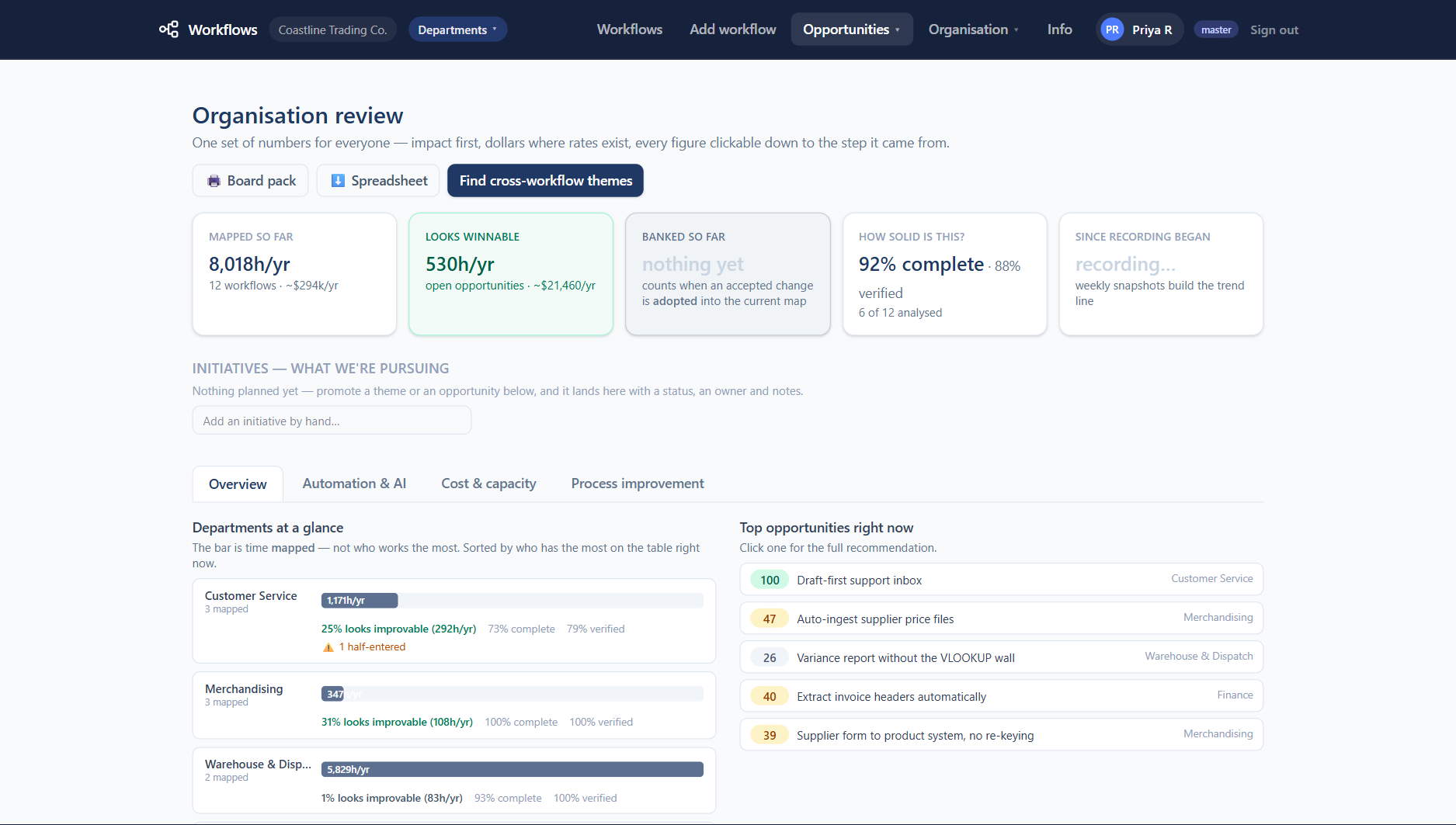Click the Board pack printer icon
1456x825 pixels.
pyautogui.click(x=214, y=181)
